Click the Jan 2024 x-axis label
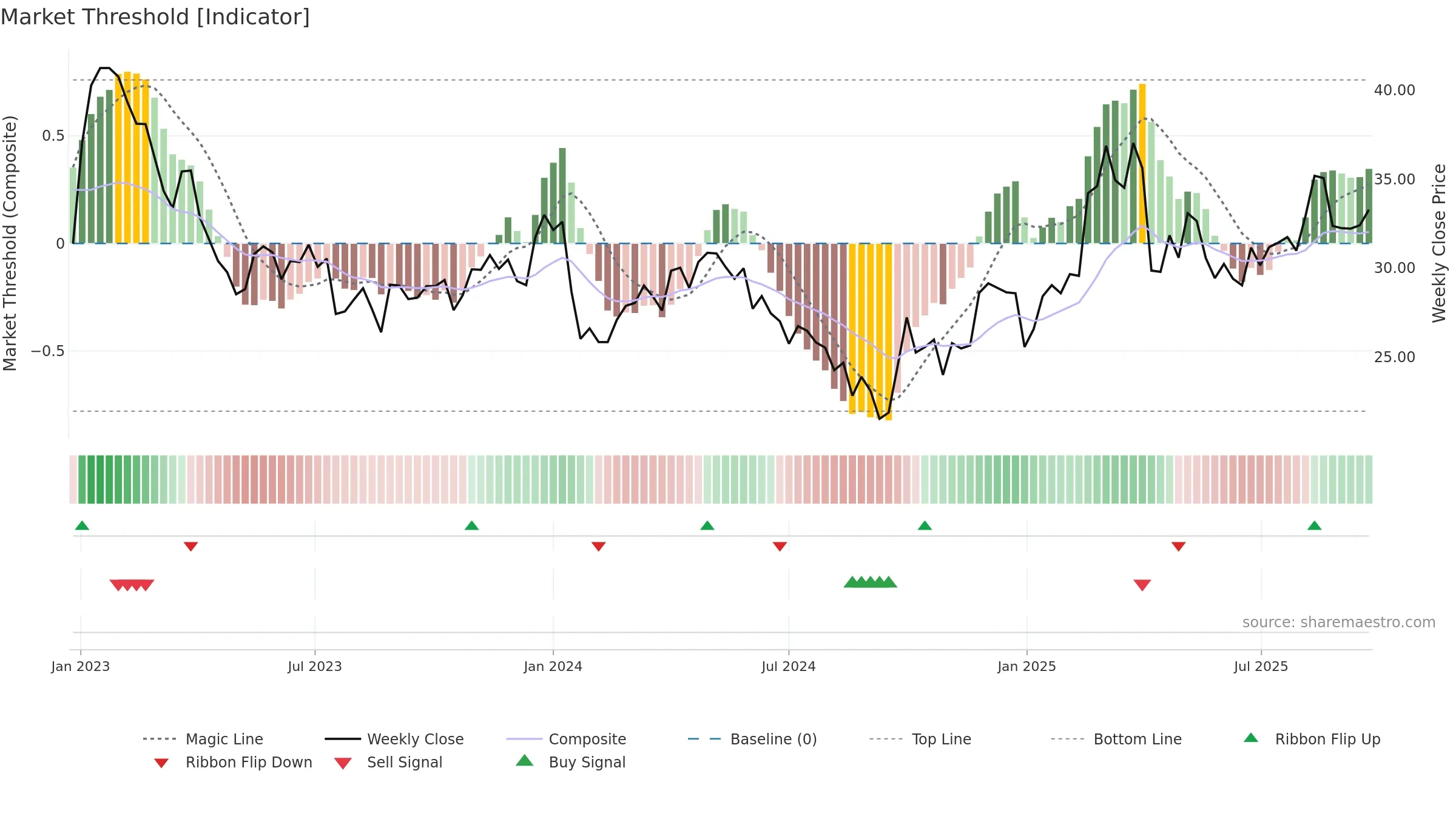The height and width of the screenshot is (819, 1456). pos(553,667)
